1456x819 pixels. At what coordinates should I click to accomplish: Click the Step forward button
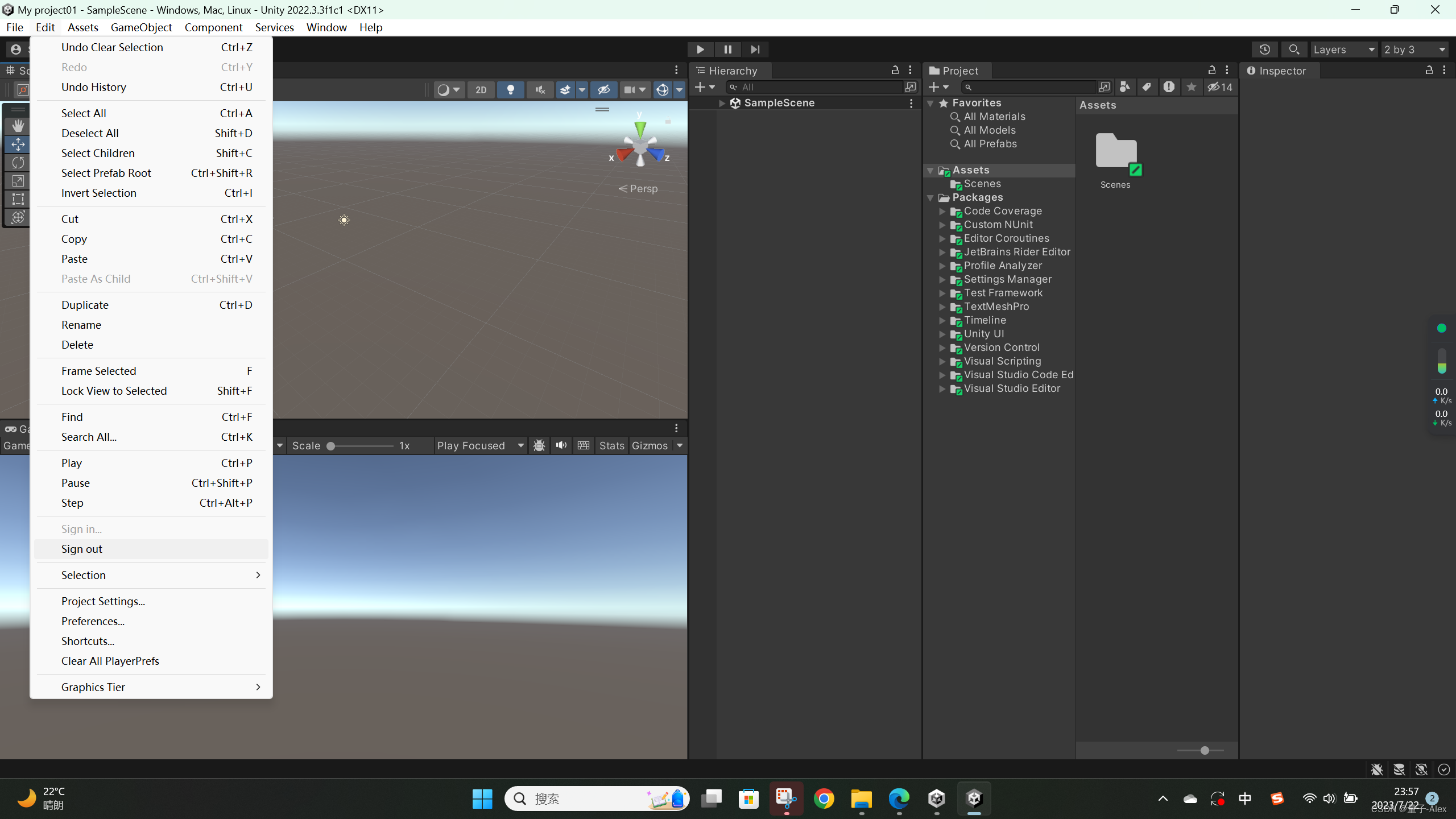pos(755,49)
